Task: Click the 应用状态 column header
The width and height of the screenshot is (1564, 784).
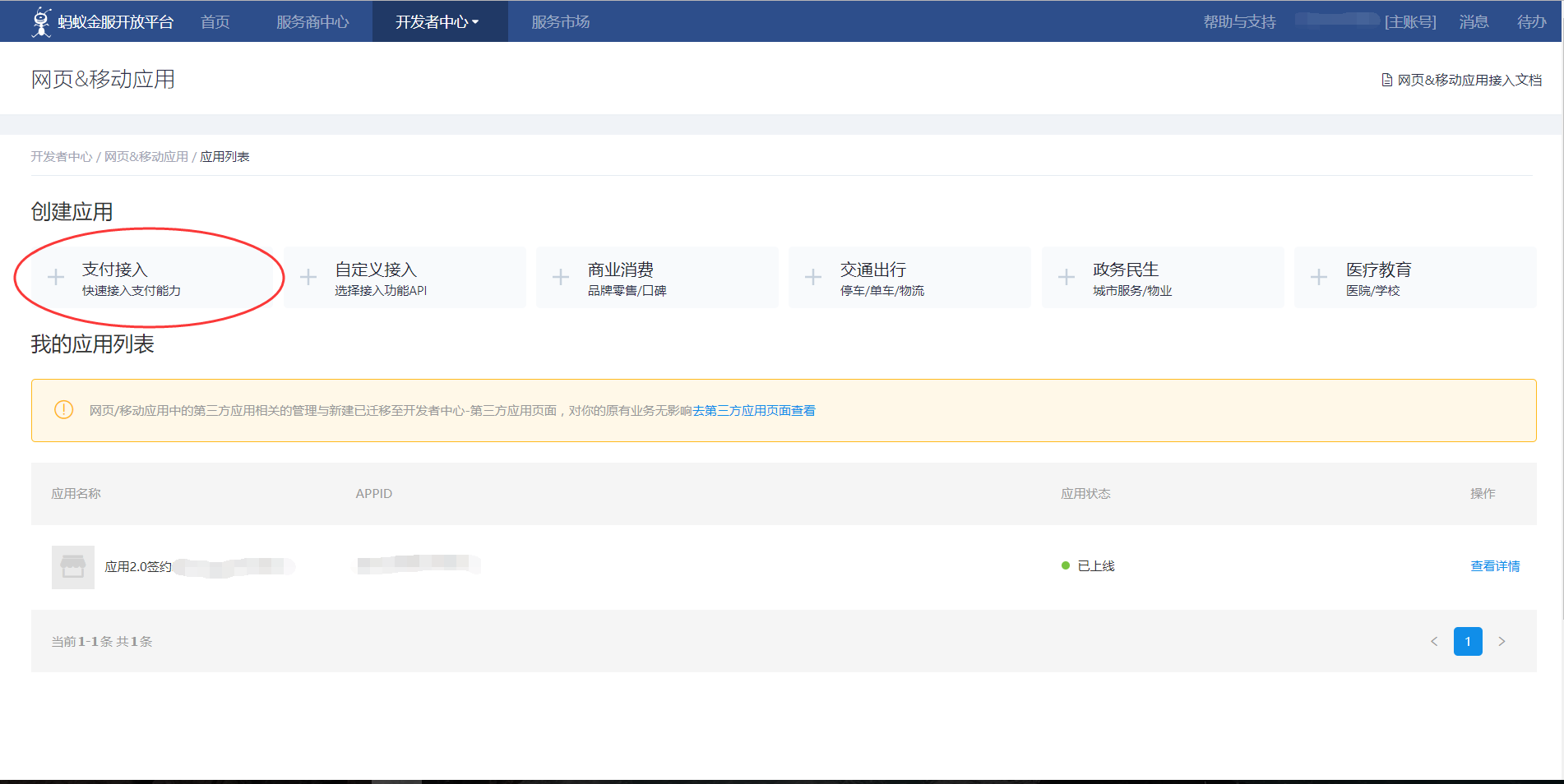Action: [1085, 493]
